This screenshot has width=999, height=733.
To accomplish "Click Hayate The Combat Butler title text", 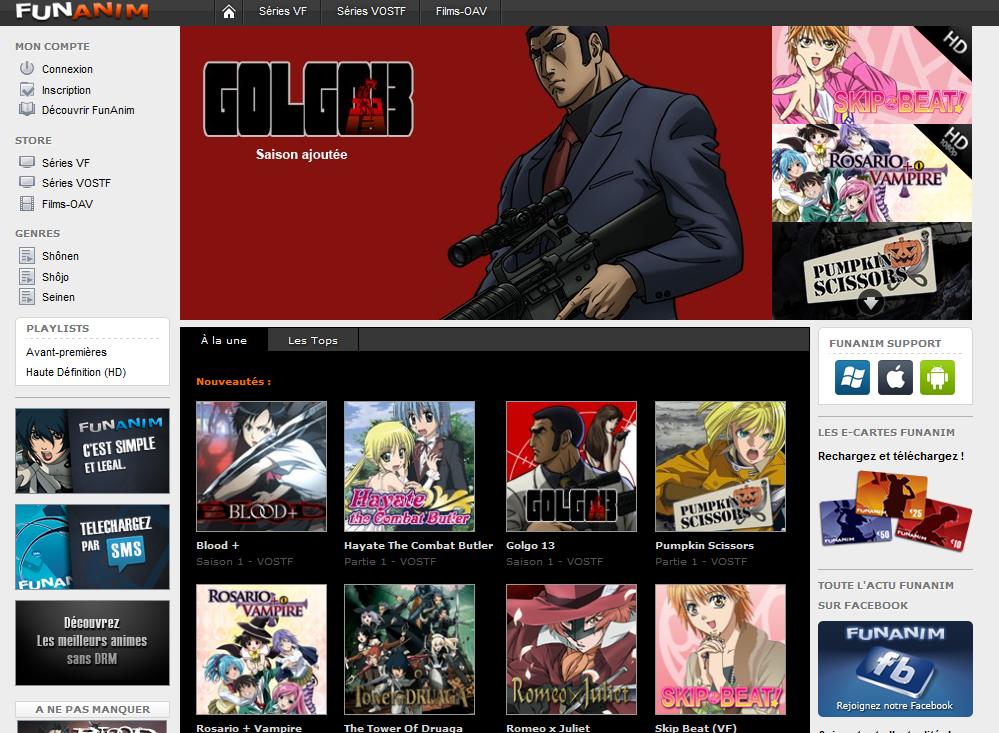I will [x=418, y=546].
